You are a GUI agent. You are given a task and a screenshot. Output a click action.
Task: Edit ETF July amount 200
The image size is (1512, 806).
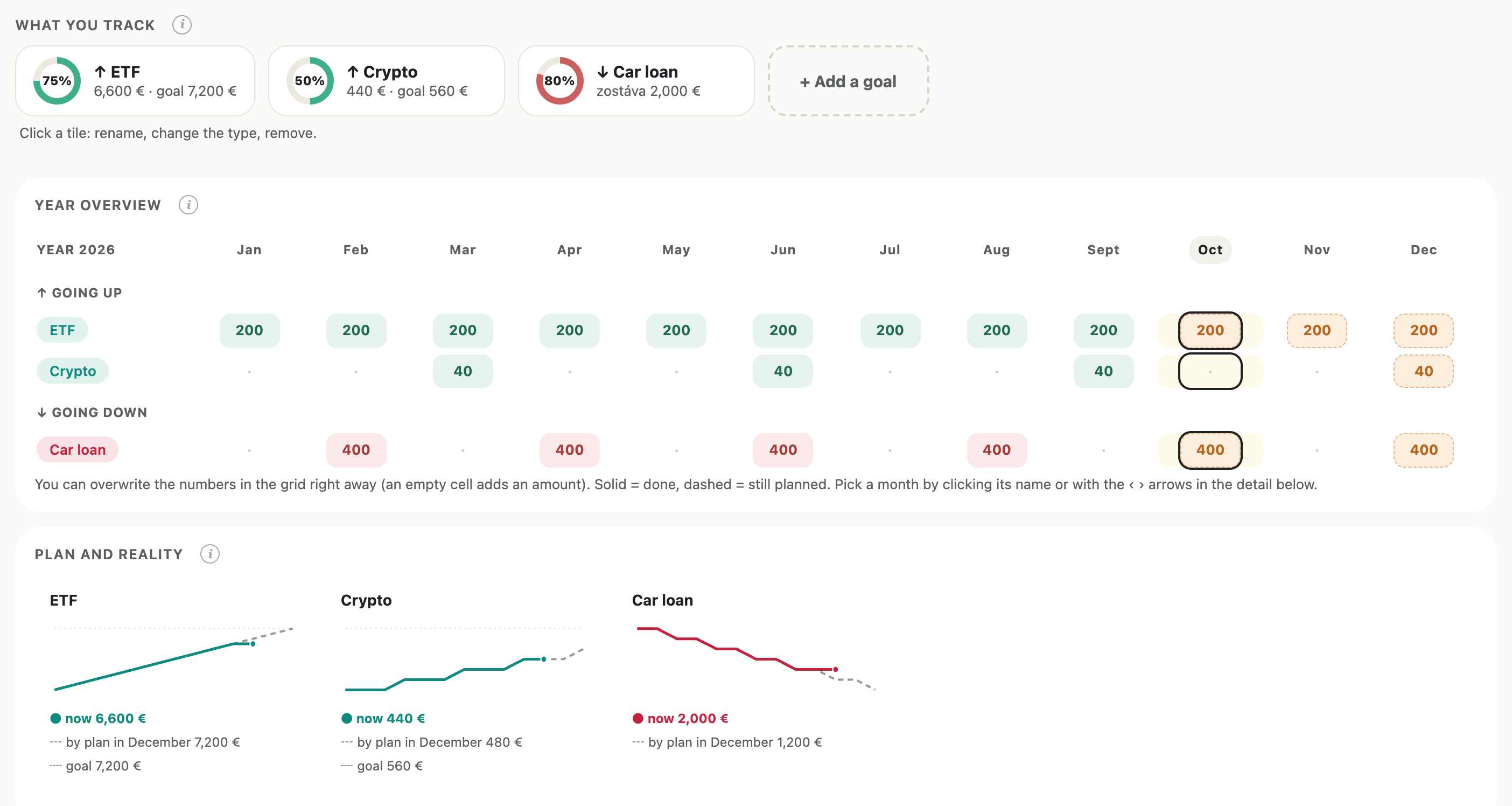891,331
